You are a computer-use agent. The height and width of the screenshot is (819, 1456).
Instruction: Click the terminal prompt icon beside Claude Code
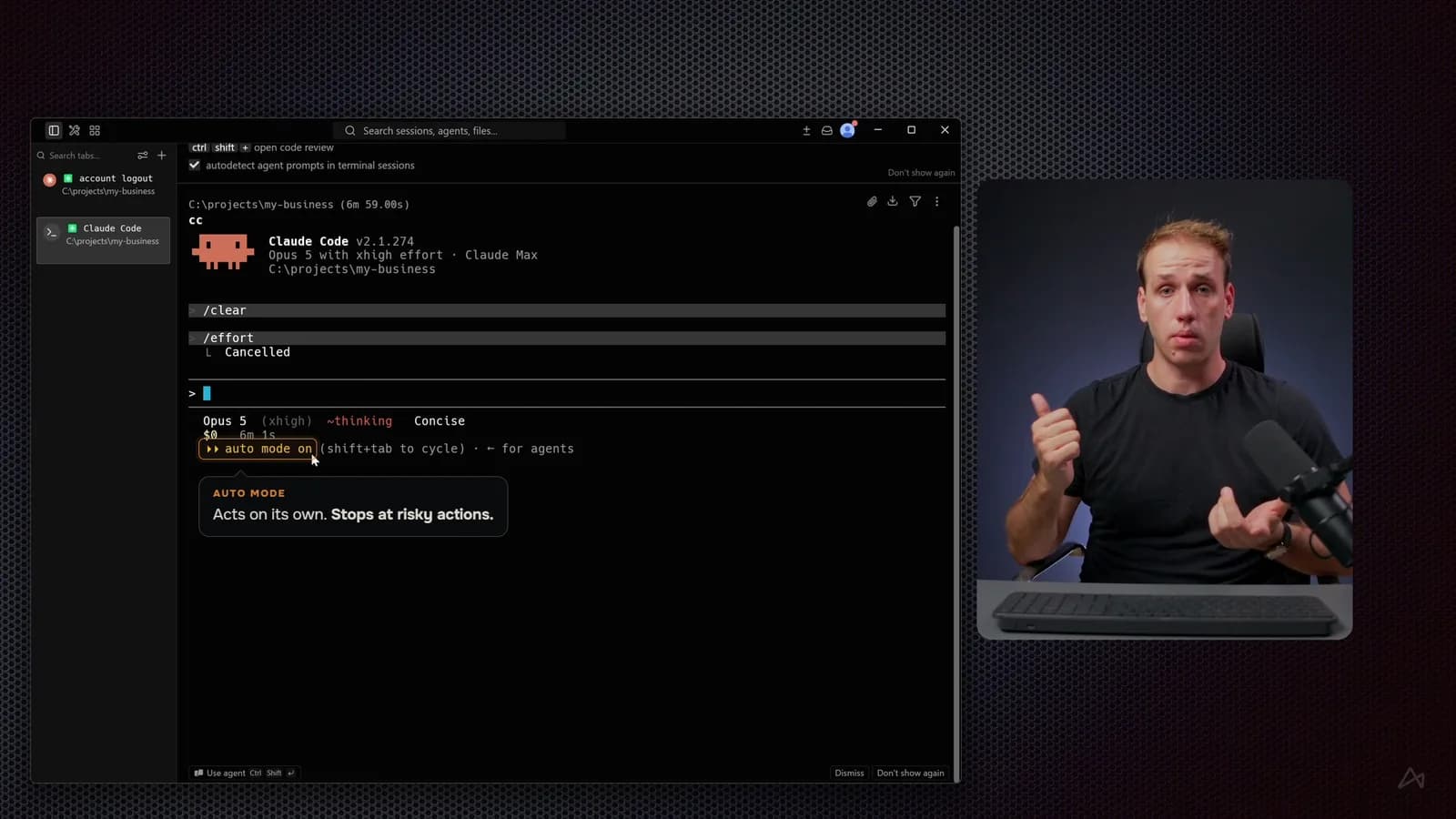[x=52, y=233]
